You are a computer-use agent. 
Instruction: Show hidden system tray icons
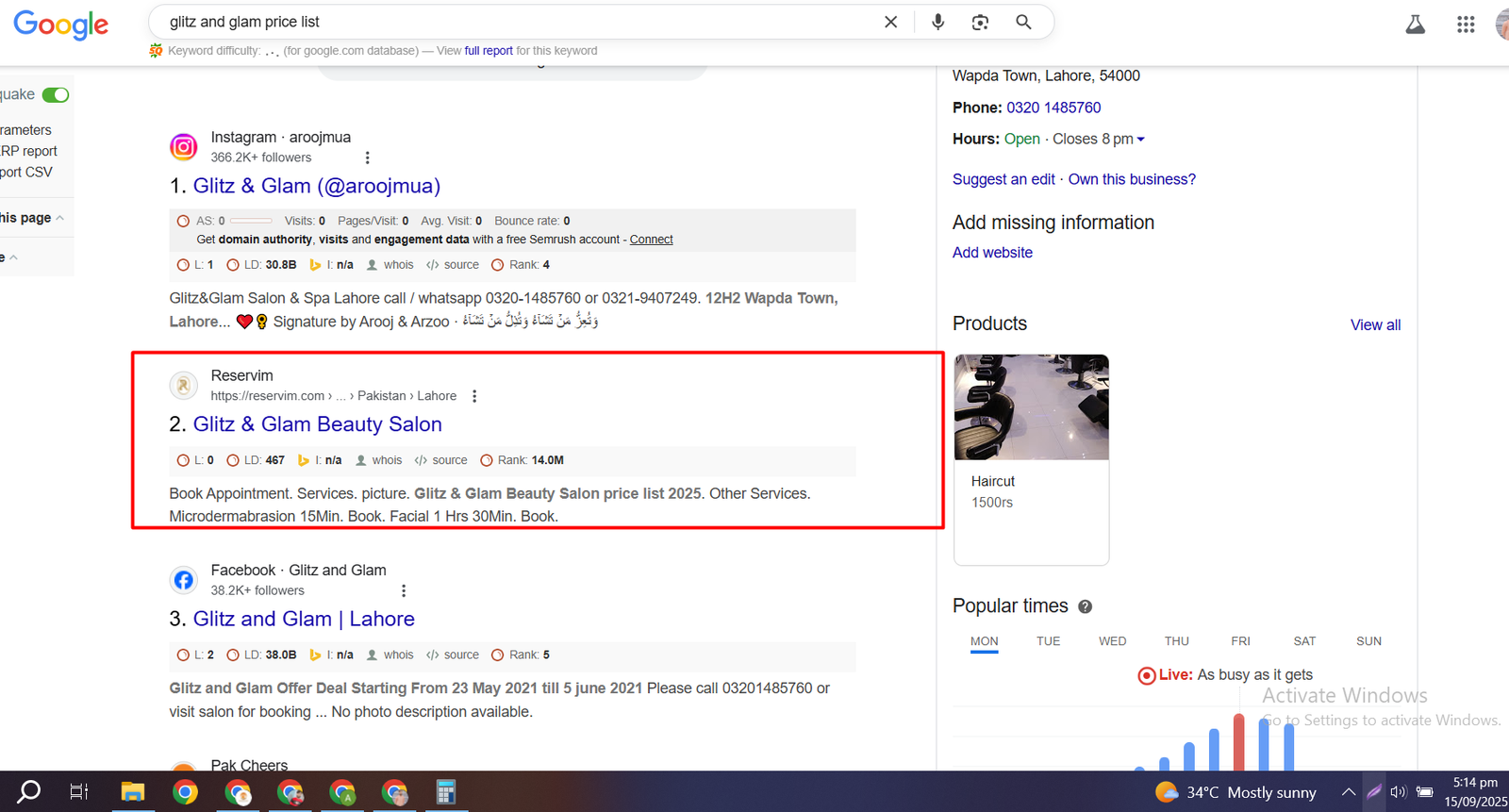1348,792
